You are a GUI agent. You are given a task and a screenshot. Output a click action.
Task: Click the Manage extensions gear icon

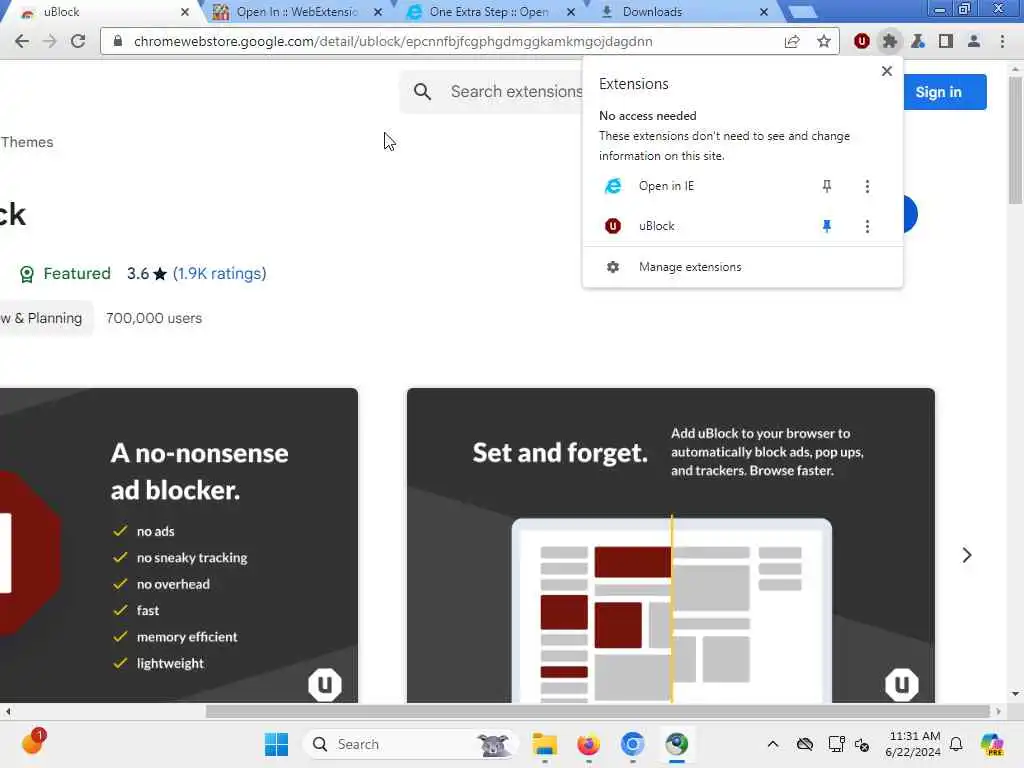(x=613, y=267)
